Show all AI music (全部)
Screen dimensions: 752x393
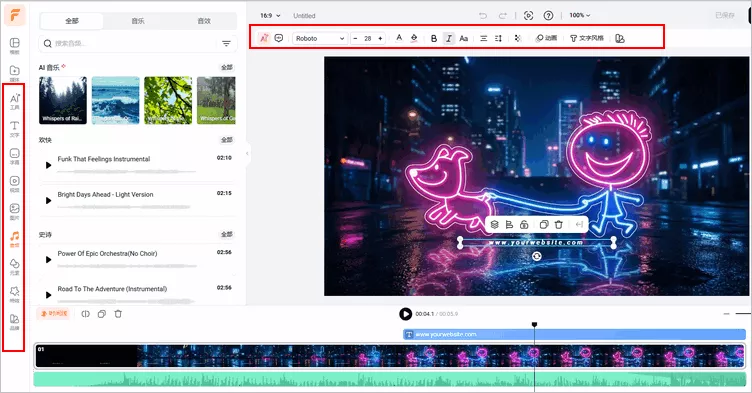tap(227, 68)
